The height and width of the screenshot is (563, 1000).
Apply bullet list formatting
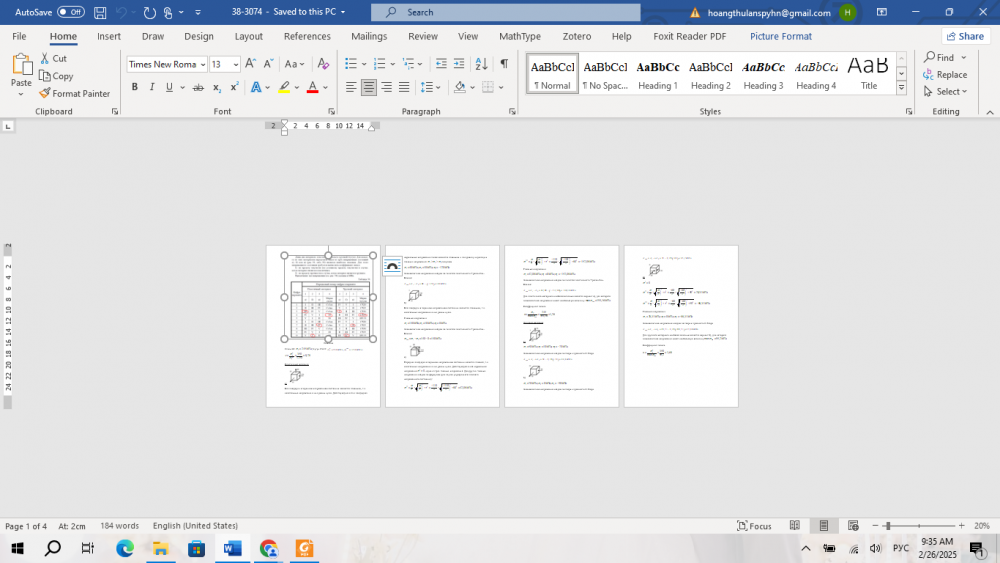click(349, 64)
